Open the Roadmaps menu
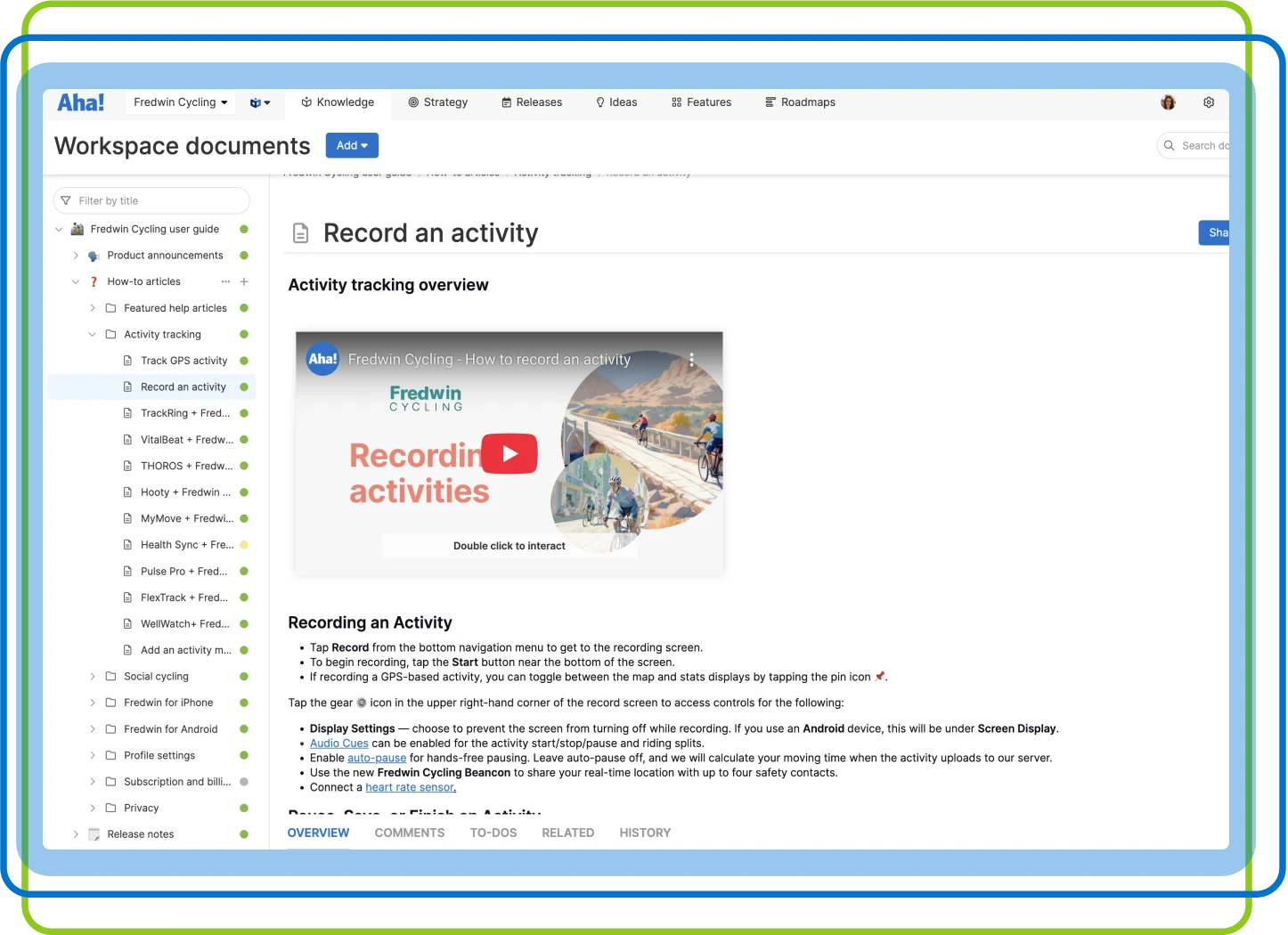 click(x=801, y=102)
